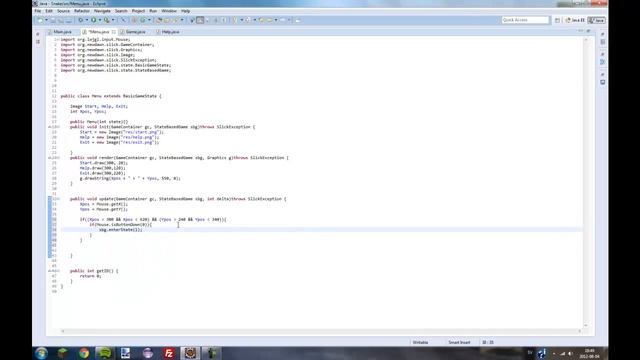
Task: Click the New file toolbar icon
Action: click(40, 20)
